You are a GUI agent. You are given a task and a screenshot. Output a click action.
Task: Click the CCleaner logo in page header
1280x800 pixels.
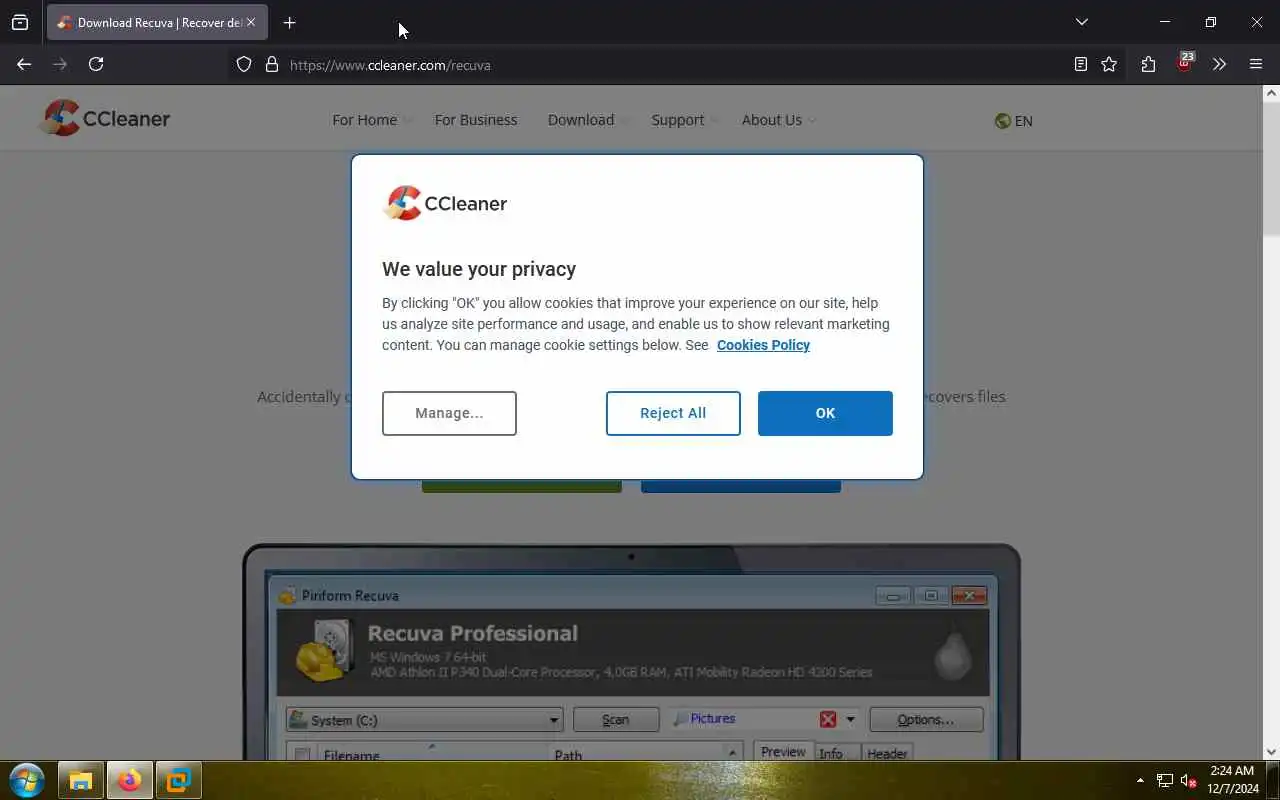click(106, 118)
